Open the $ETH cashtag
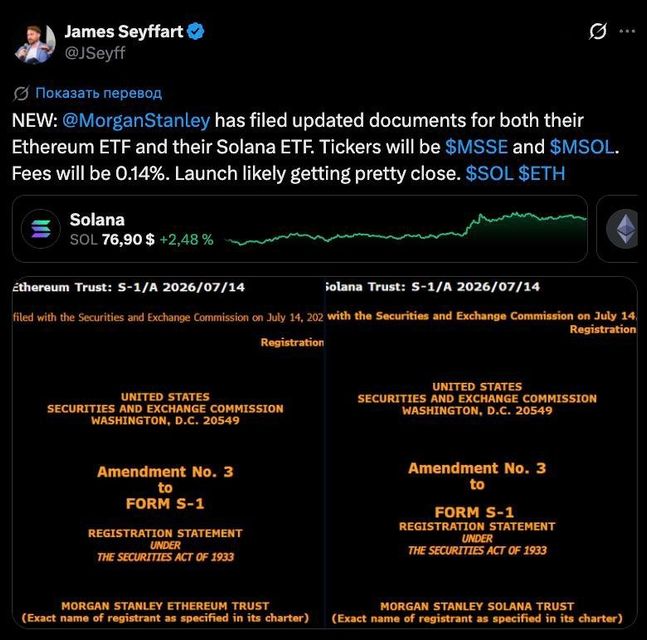The width and height of the screenshot is (647, 640). (x=541, y=173)
